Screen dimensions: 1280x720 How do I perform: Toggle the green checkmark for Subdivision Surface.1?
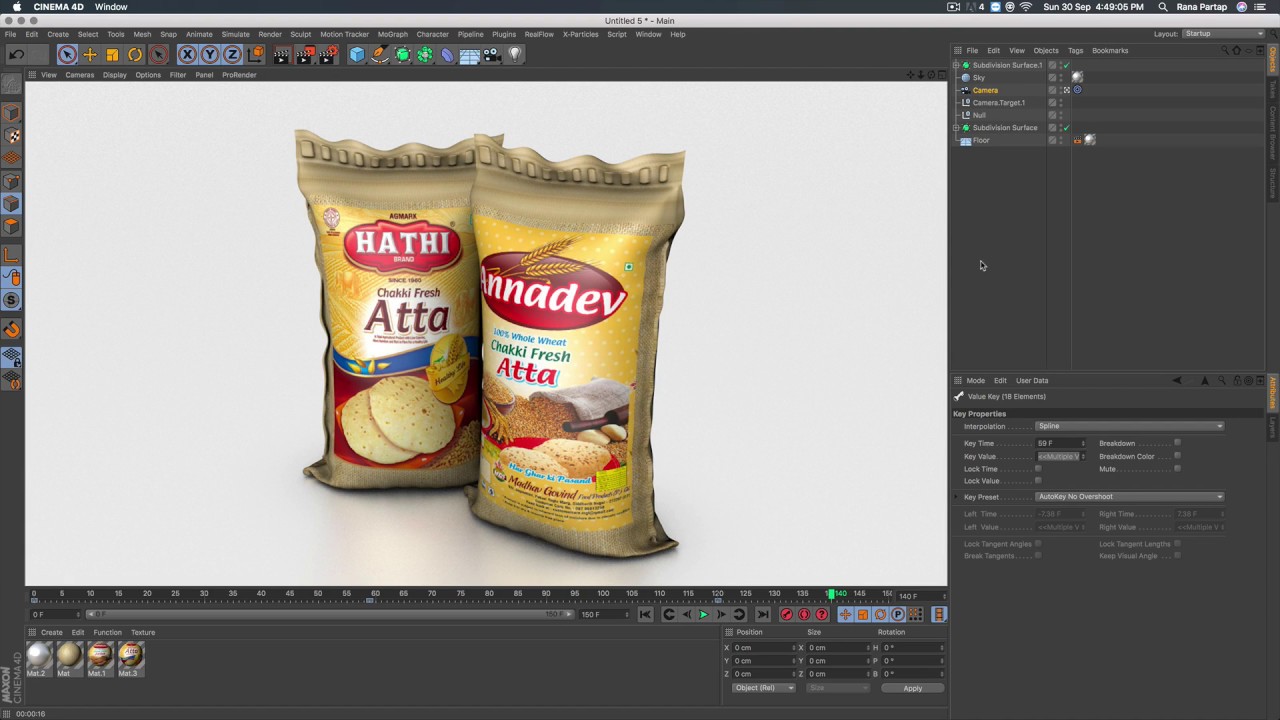click(x=1067, y=65)
